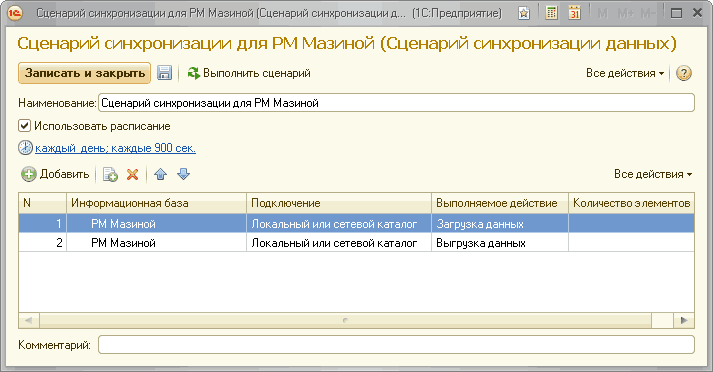Click the schedule clock icon
Viewport: 713px width, 372px height.
25,148
